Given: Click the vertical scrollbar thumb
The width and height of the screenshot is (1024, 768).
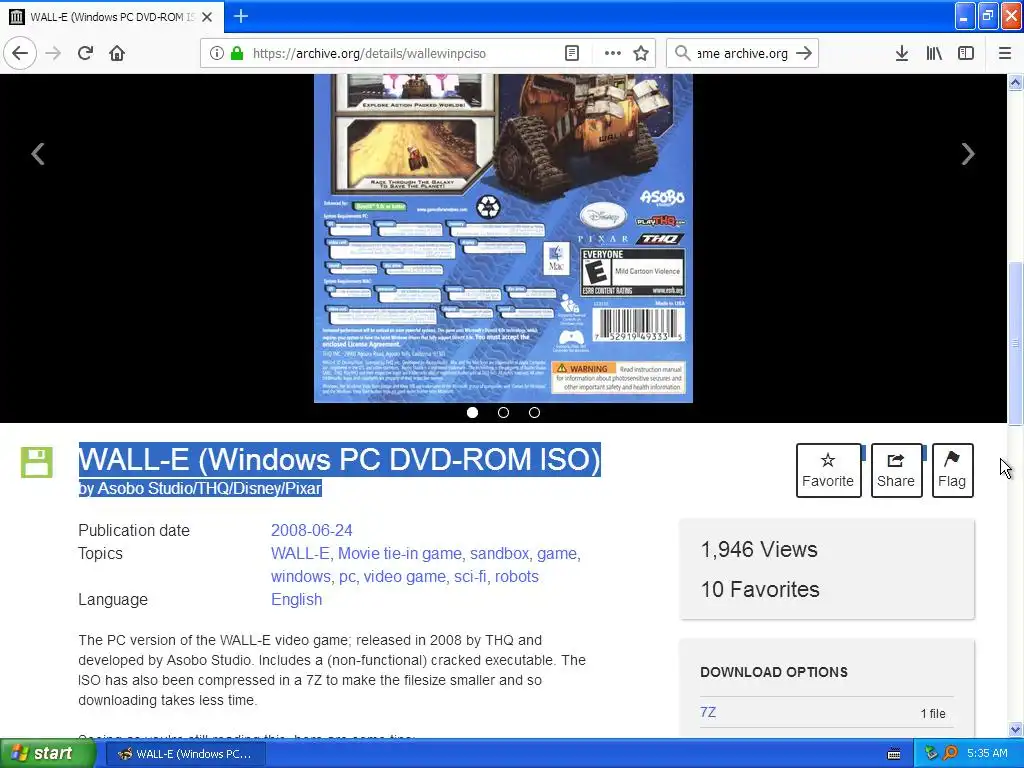Looking at the screenshot, I should [x=1016, y=344].
